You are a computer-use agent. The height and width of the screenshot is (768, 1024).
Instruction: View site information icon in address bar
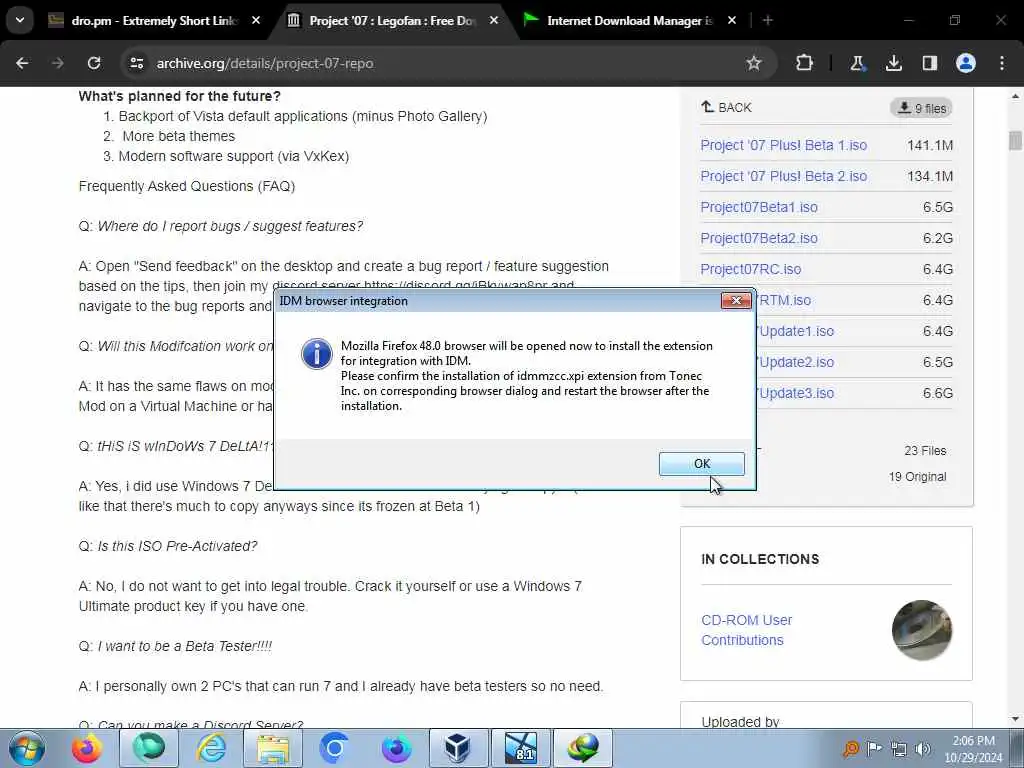136,63
